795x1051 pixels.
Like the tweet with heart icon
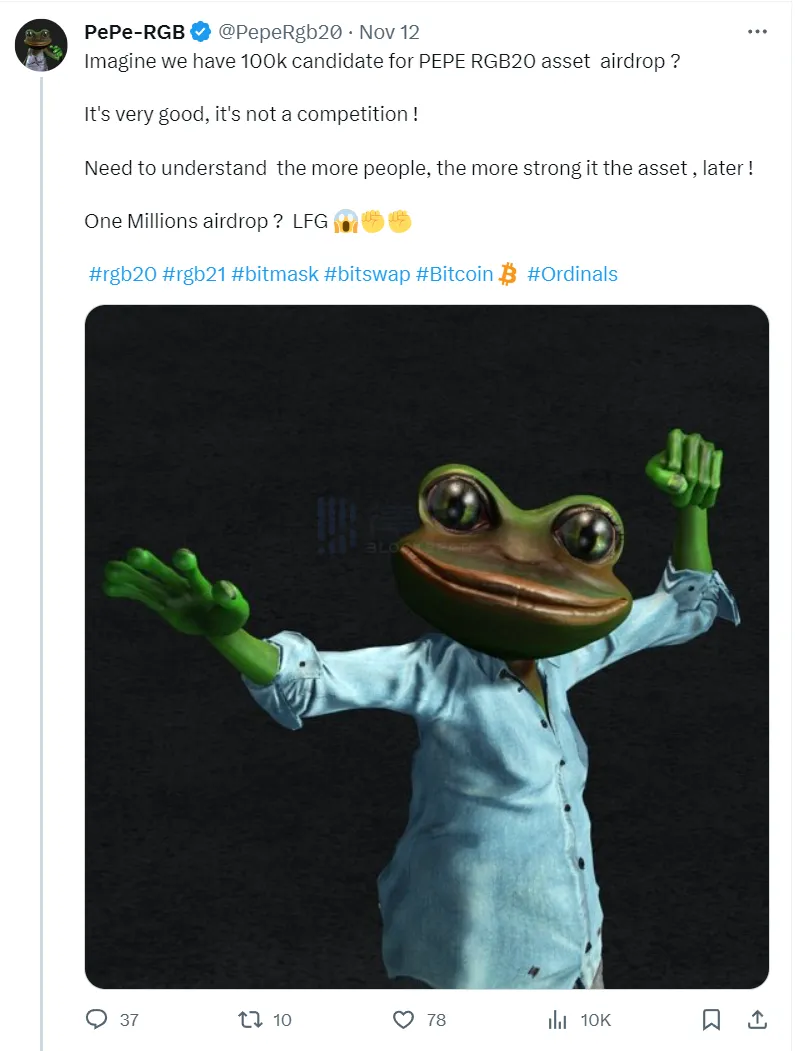(x=403, y=1019)
